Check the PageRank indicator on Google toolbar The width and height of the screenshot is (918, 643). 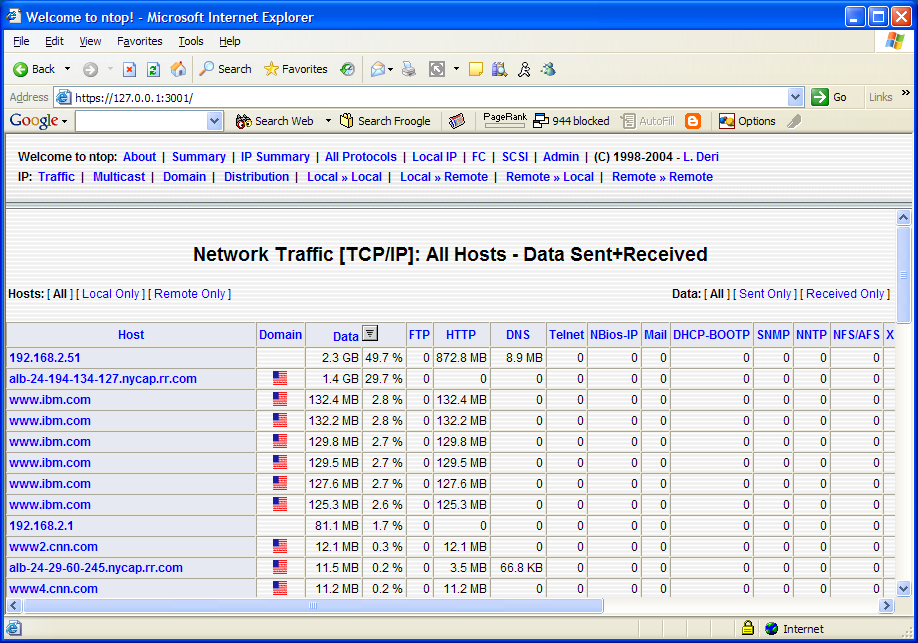[x=504, y=120]
